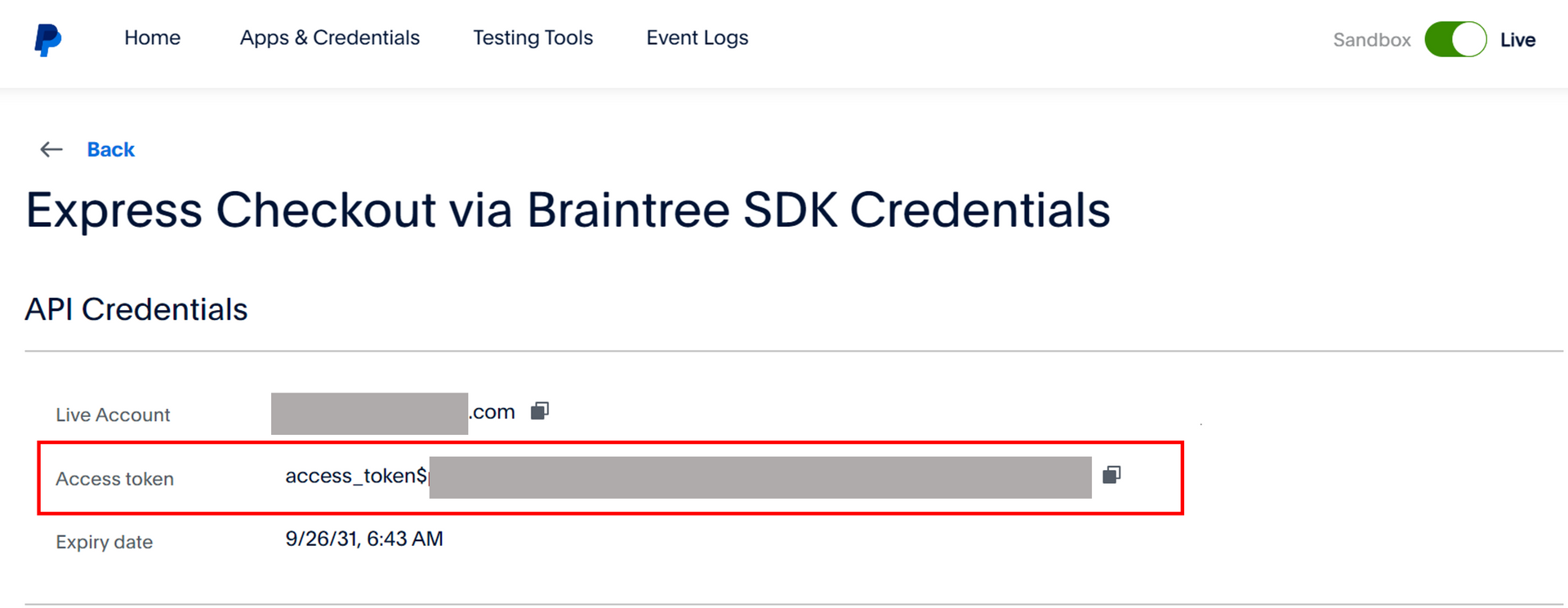Click the Access token field label
This screenshot has width=1568, height=608.
coord(114,479)
